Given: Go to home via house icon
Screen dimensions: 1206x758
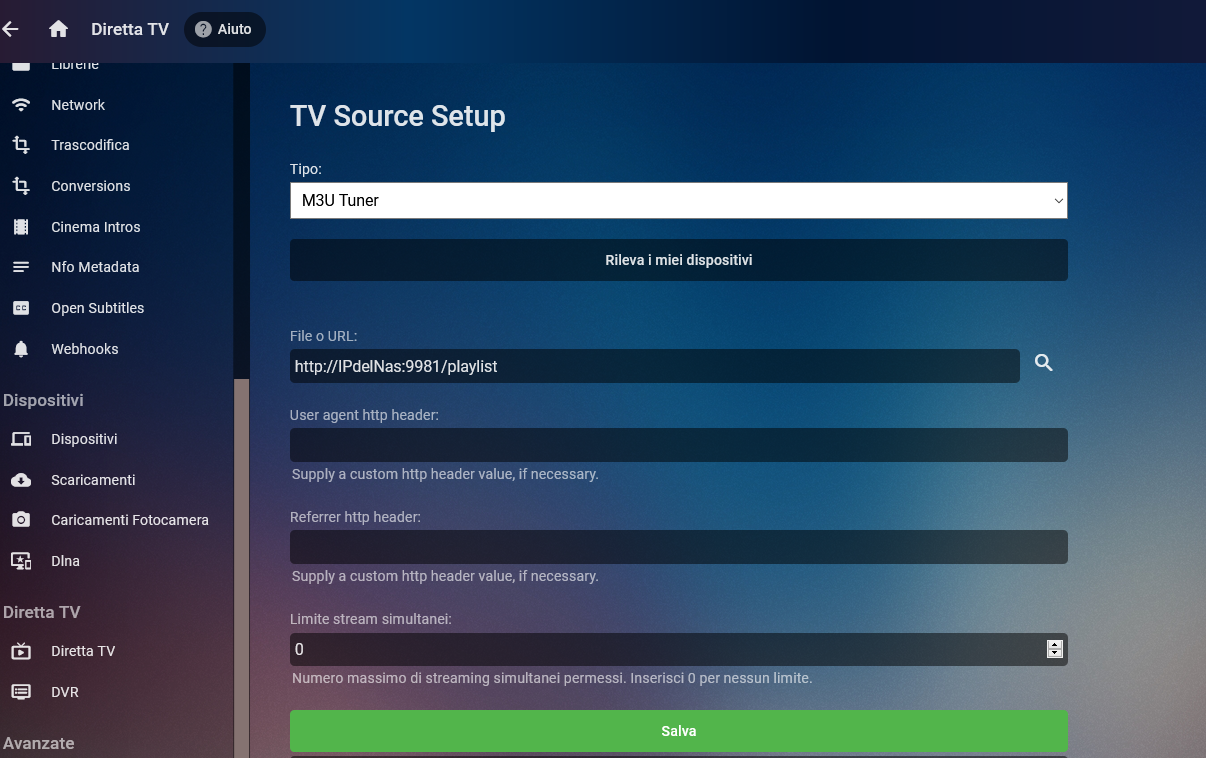Looking at the screenshot, I should point(58,29).
